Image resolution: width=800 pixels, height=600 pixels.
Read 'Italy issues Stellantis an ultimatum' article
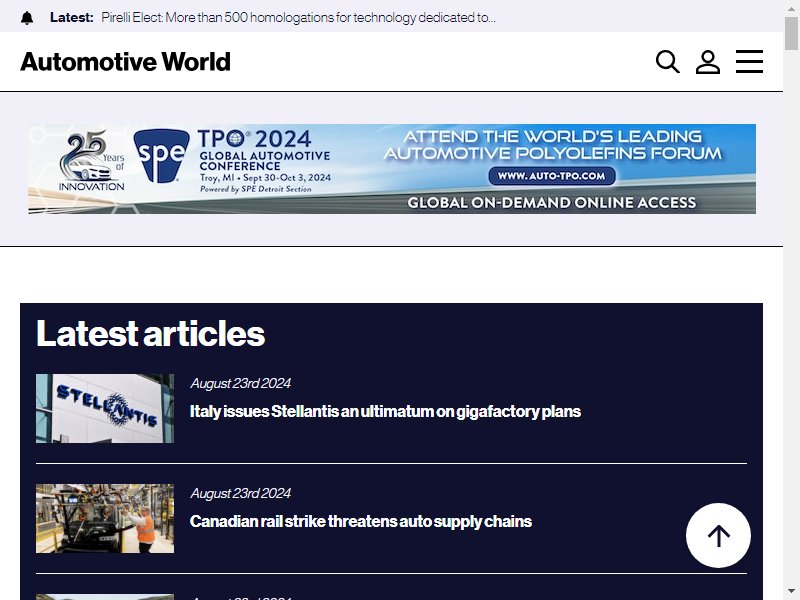click(x=385, y=411)
